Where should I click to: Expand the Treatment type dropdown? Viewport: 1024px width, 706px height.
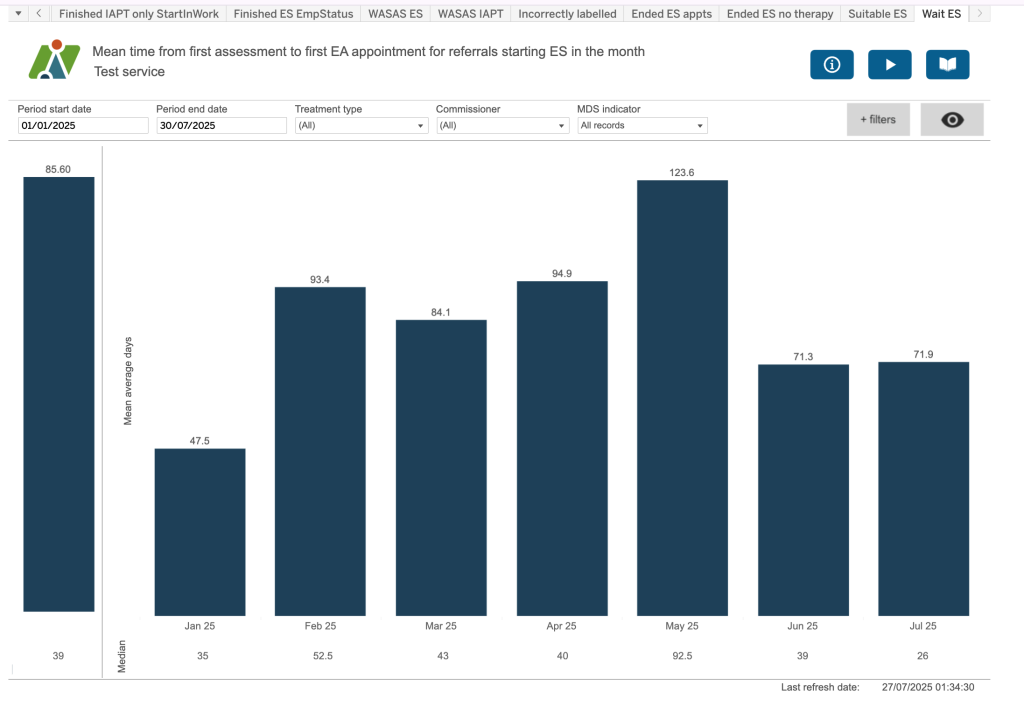pyautogui.click(x=360, y=126)
